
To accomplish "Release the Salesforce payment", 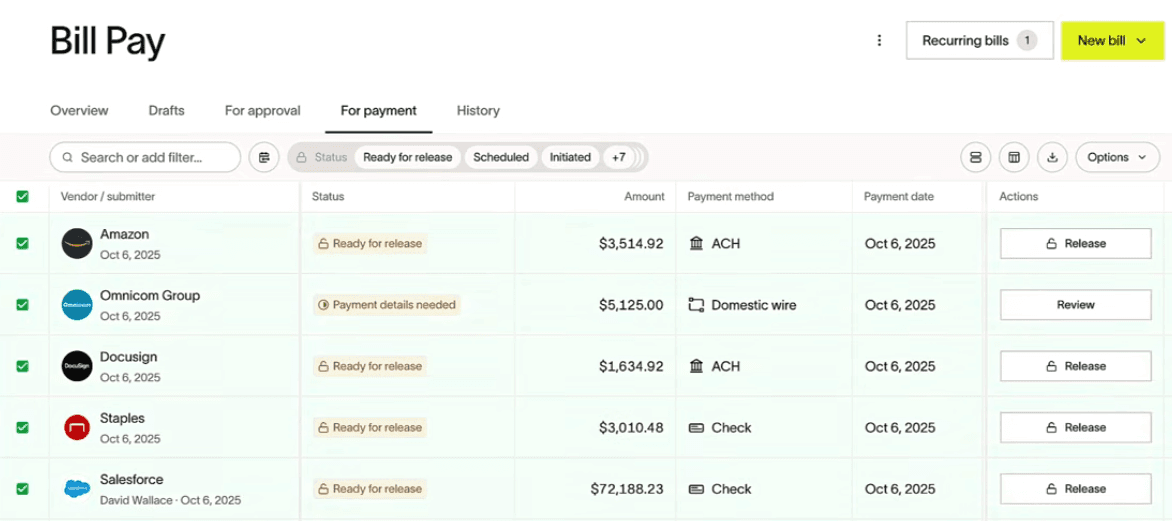I will point(1076,489).
